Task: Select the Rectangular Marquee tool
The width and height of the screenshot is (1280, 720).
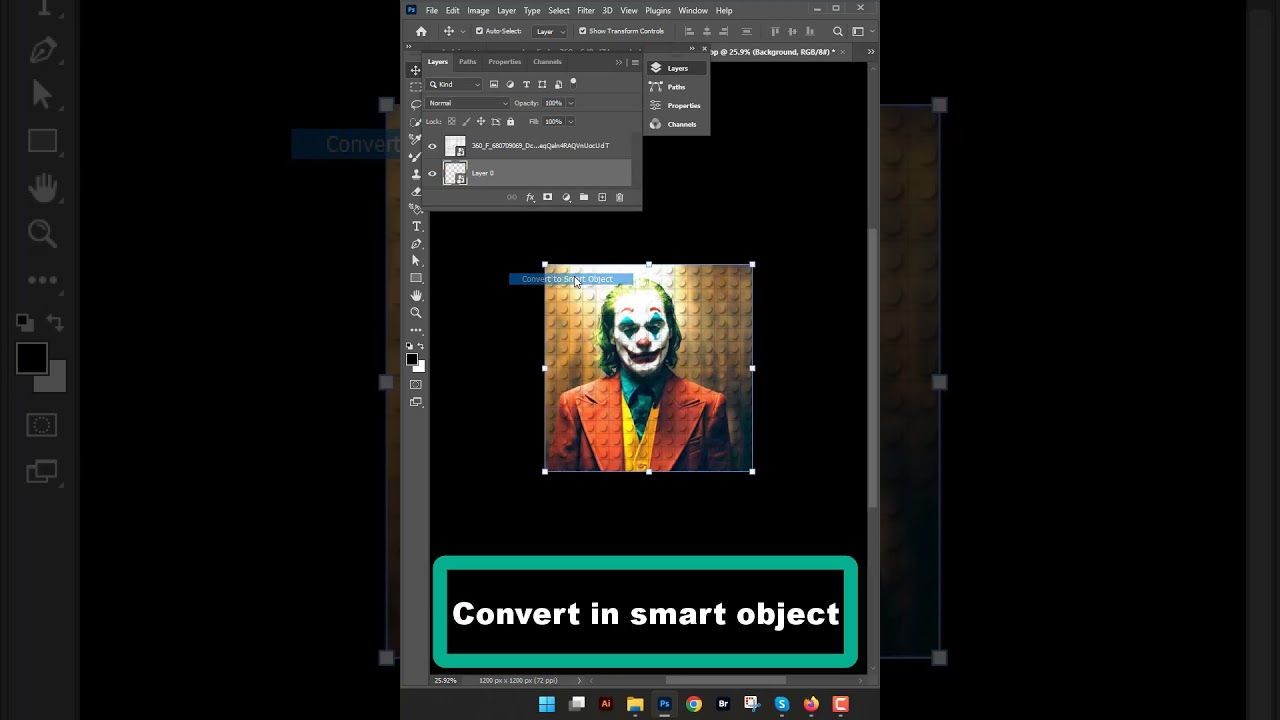Action: 415,87
